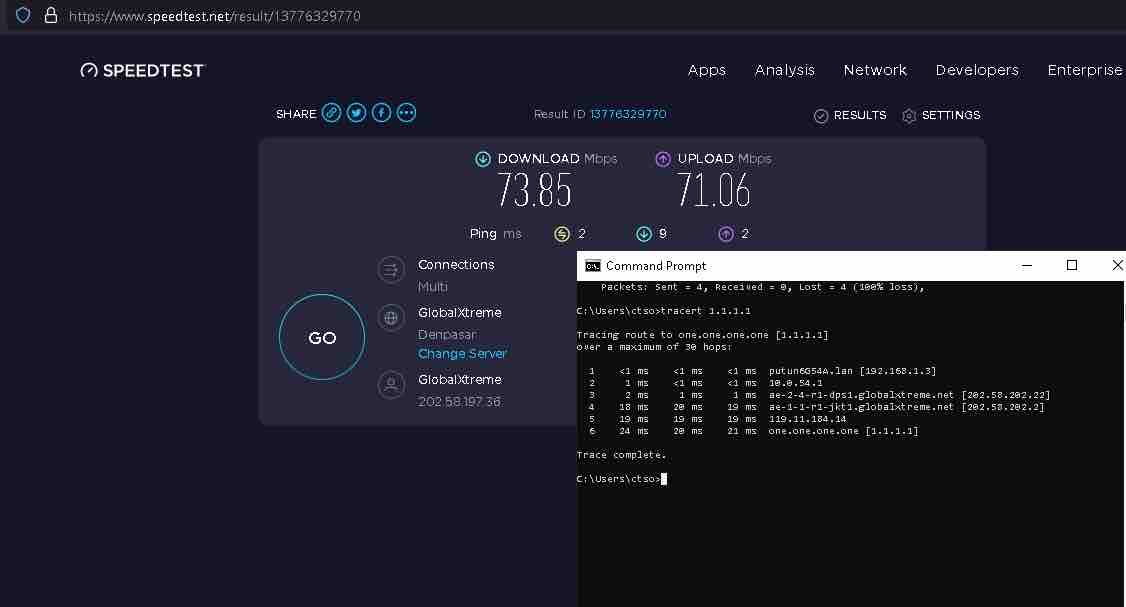Click the tracert 1.1.1.1 command line

click(x=664, y=311)
